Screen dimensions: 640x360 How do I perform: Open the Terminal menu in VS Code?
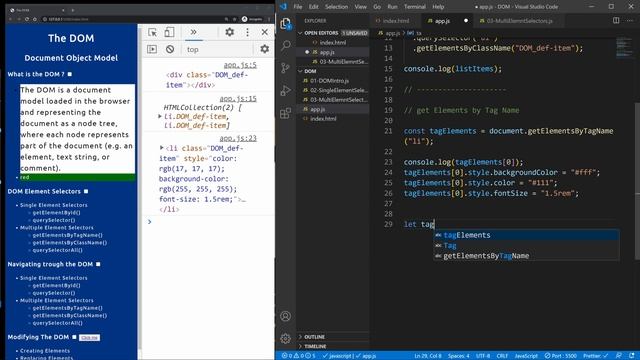[x=415, y=7]
